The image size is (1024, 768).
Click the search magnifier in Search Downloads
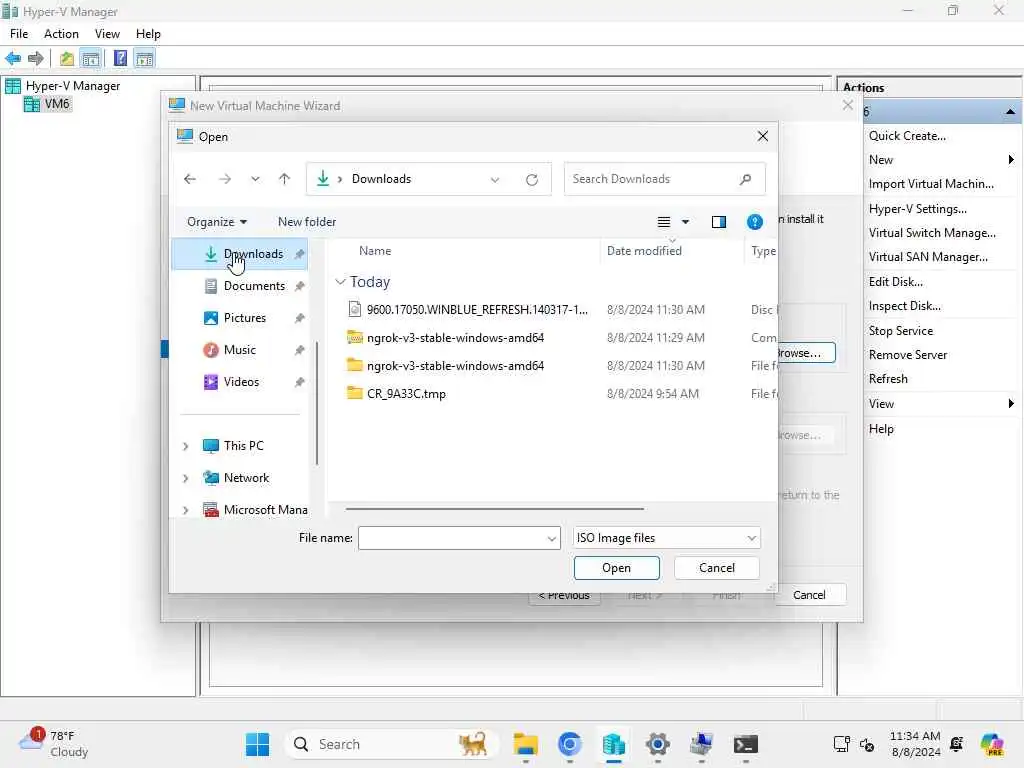(745, 179)
